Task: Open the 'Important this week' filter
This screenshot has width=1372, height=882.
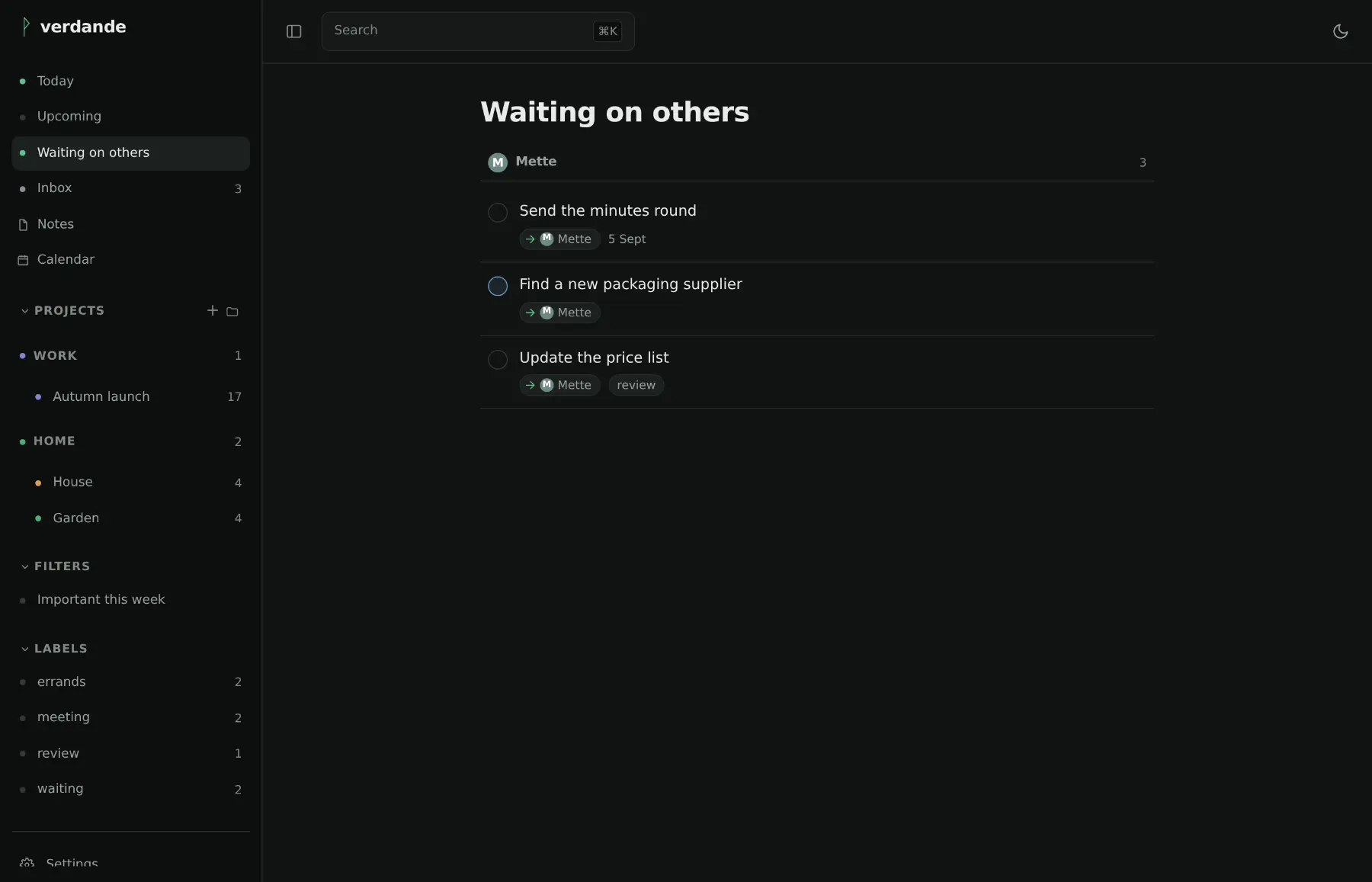Action: click(130, 600)
